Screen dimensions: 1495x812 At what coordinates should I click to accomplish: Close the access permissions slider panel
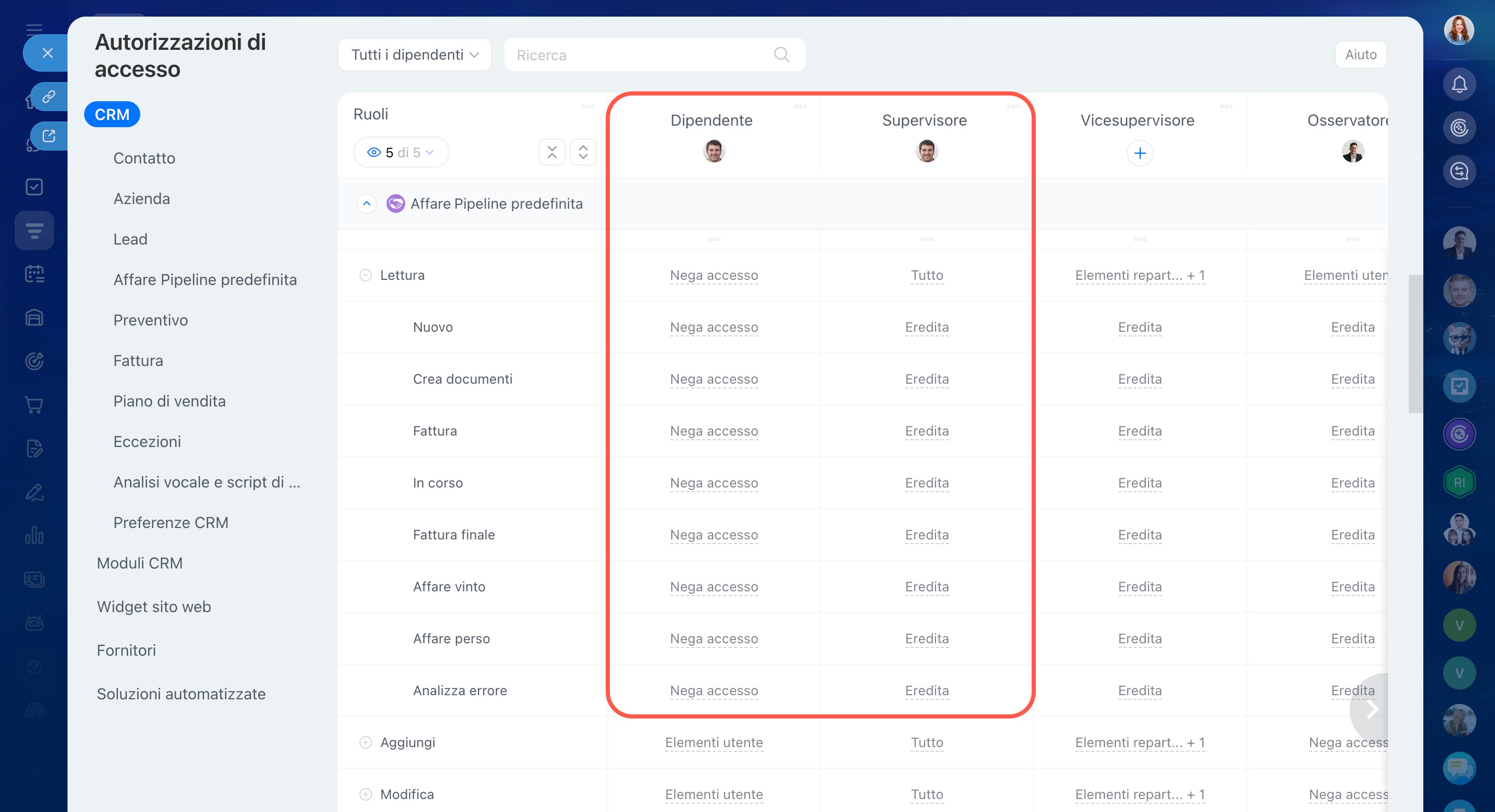[48, 53]
